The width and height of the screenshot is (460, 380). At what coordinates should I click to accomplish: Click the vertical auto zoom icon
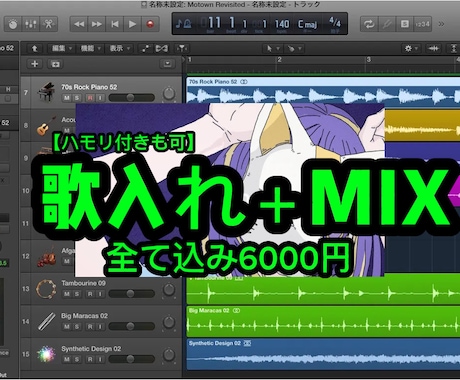point(453,49)
